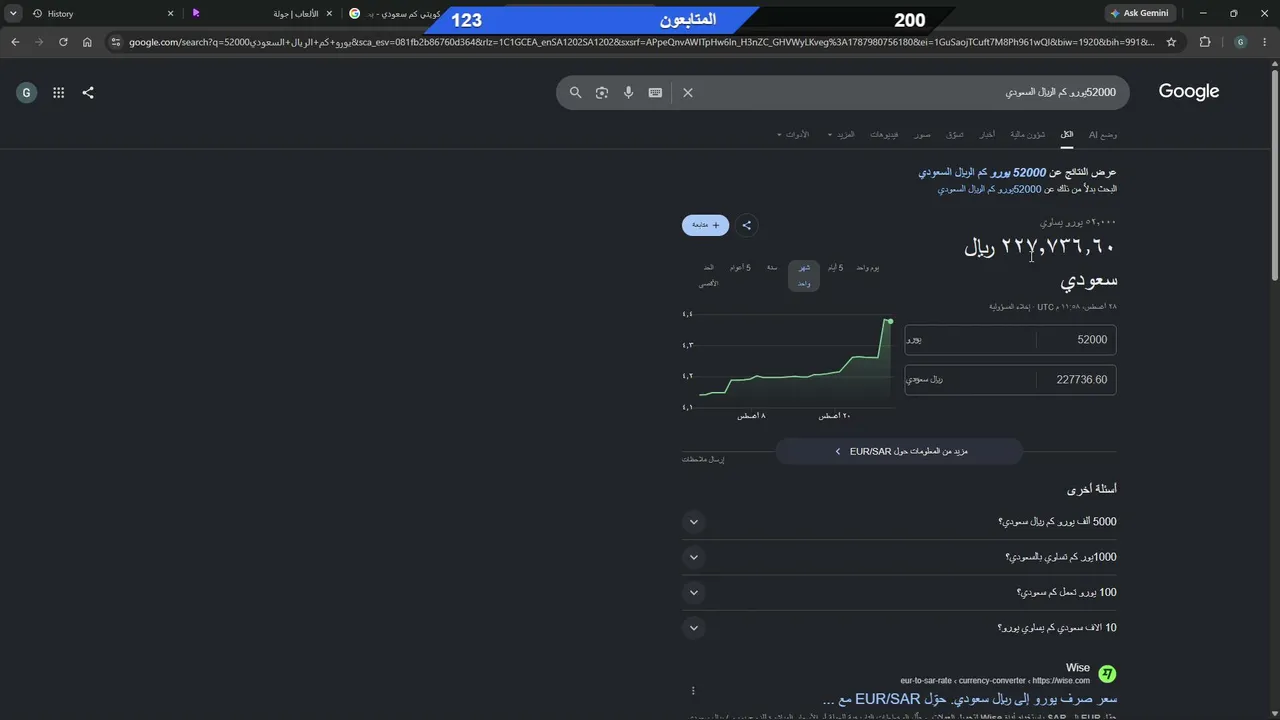The width and height of the screenshot is (1280, 720).
Task: Clear the search box with X
Action: pyautogui.click(x=688, y=92)
